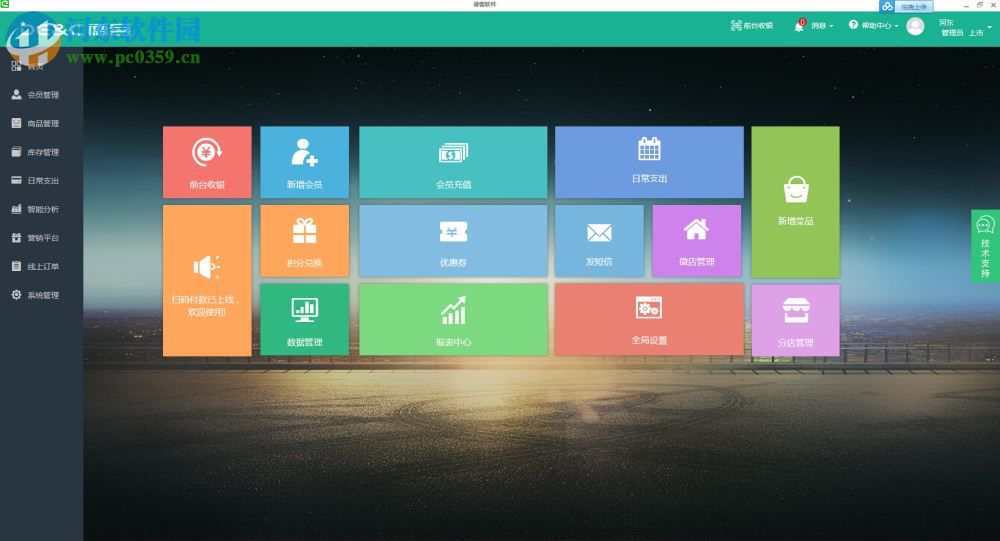Click the notification bell icon
Image resolution: width=1000 pixels, height=541 pixels.
pos(798,26)
